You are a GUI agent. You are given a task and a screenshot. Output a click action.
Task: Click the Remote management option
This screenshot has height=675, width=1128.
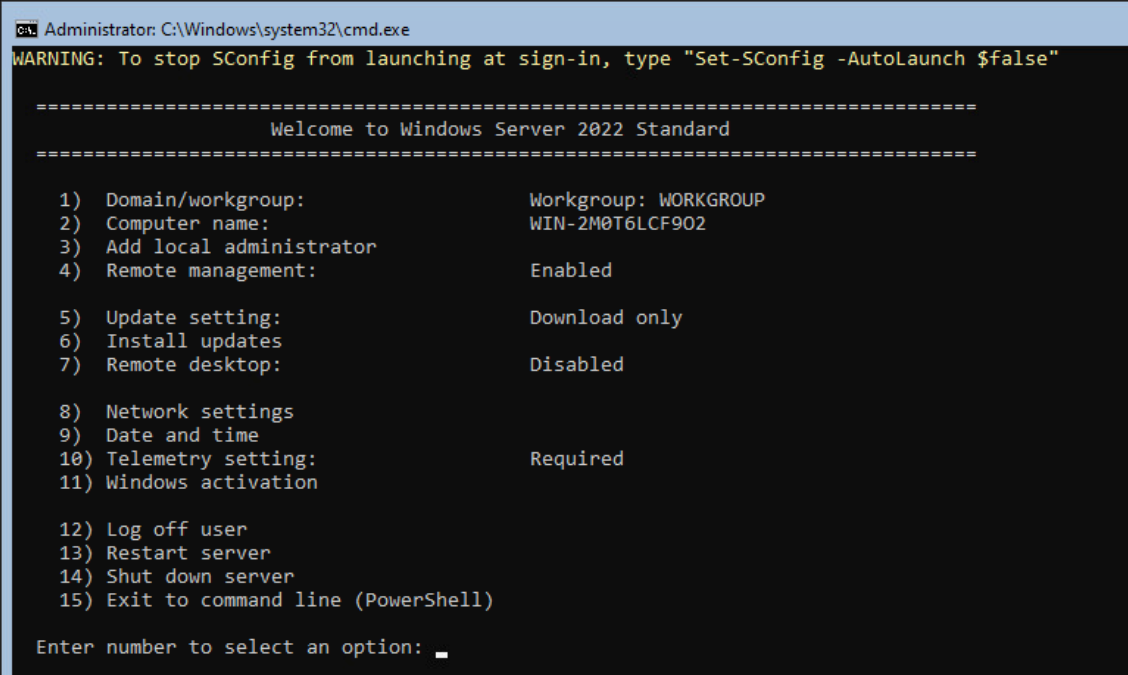coord(210,271)
